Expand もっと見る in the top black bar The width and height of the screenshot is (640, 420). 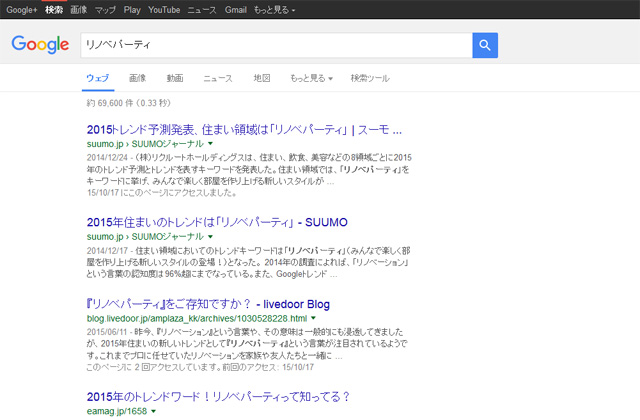pyautogui.click(x=275, y=9)
